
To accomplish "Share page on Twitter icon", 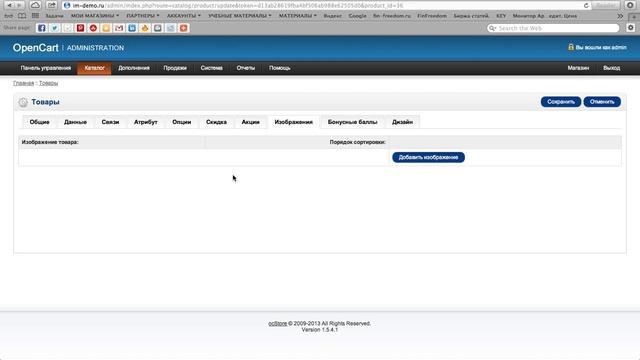I will [54, 28].
